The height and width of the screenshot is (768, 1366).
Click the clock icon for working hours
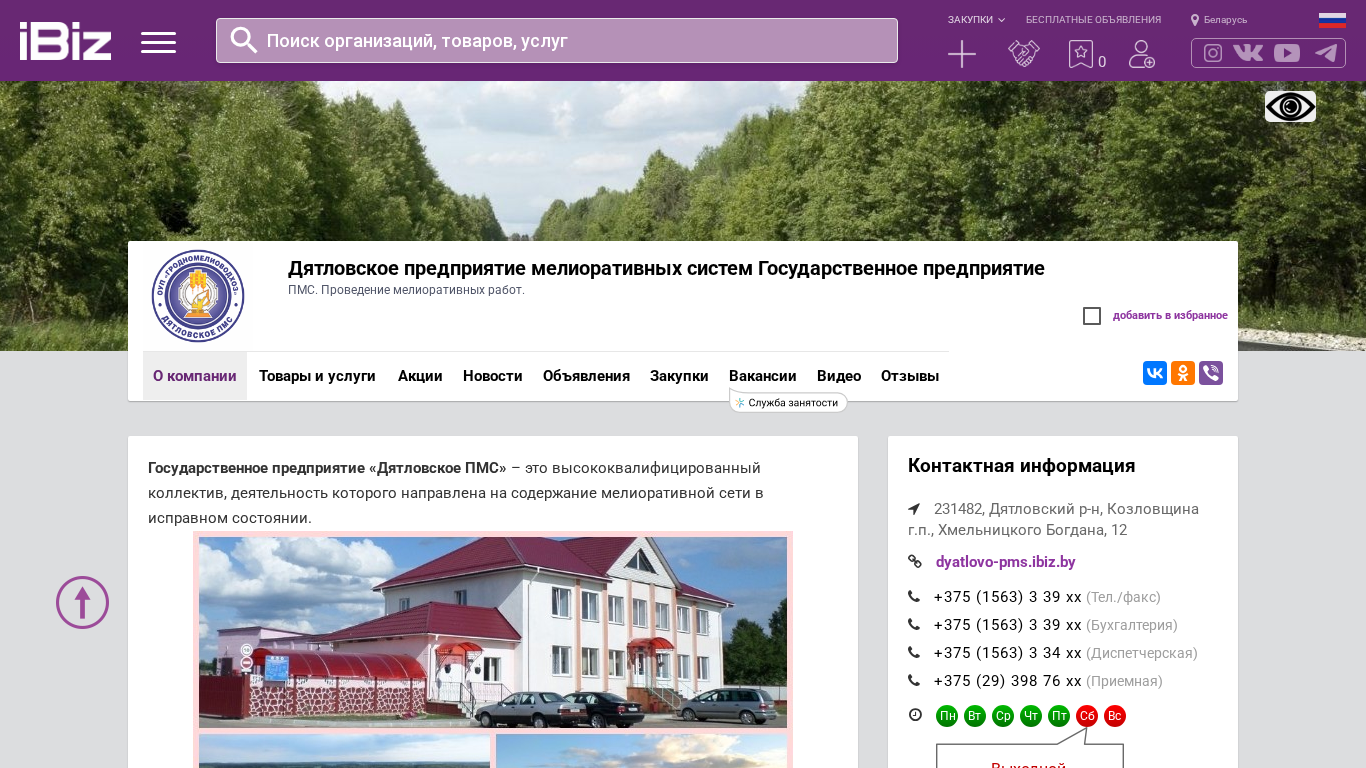click(x=915, y=715)
